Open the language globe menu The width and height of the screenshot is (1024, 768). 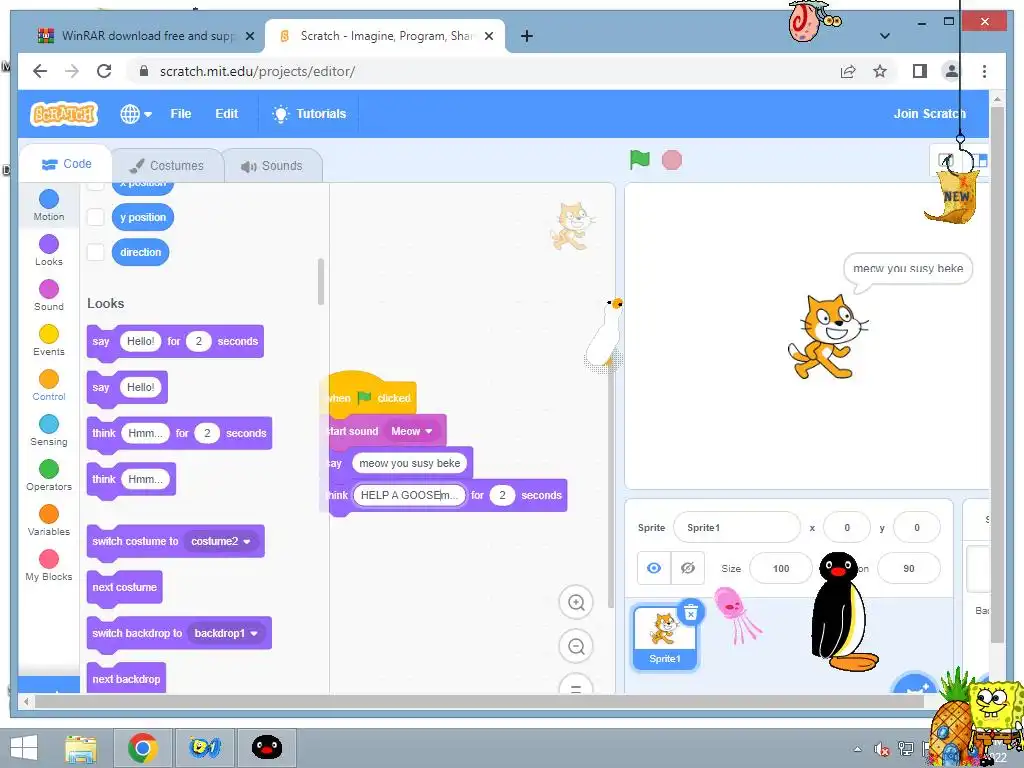136,114
